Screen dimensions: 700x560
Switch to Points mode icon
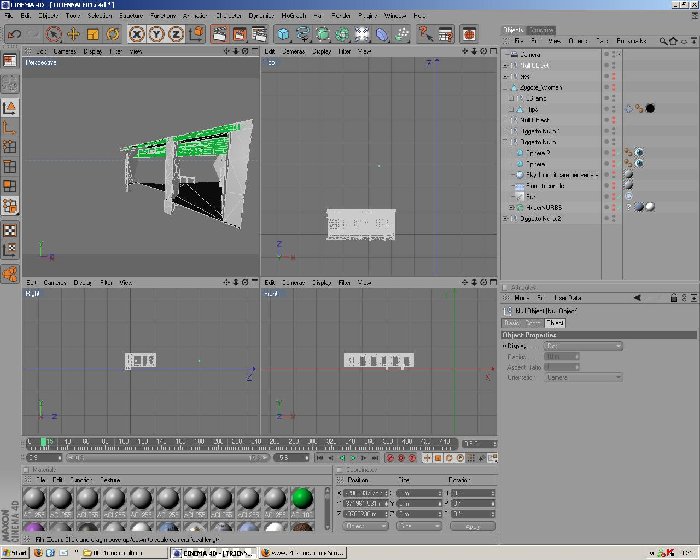point(10,147)
